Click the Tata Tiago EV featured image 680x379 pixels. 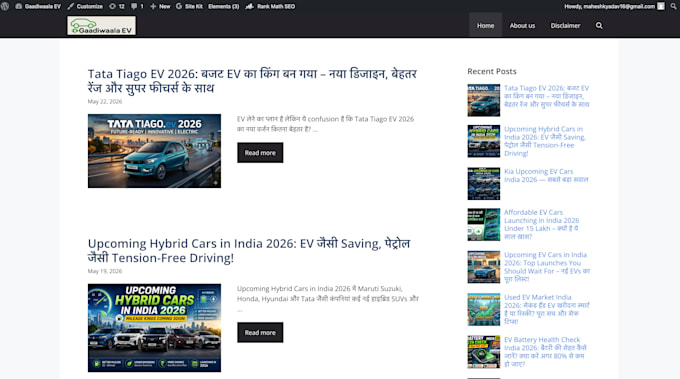click(x=154, y=151)
